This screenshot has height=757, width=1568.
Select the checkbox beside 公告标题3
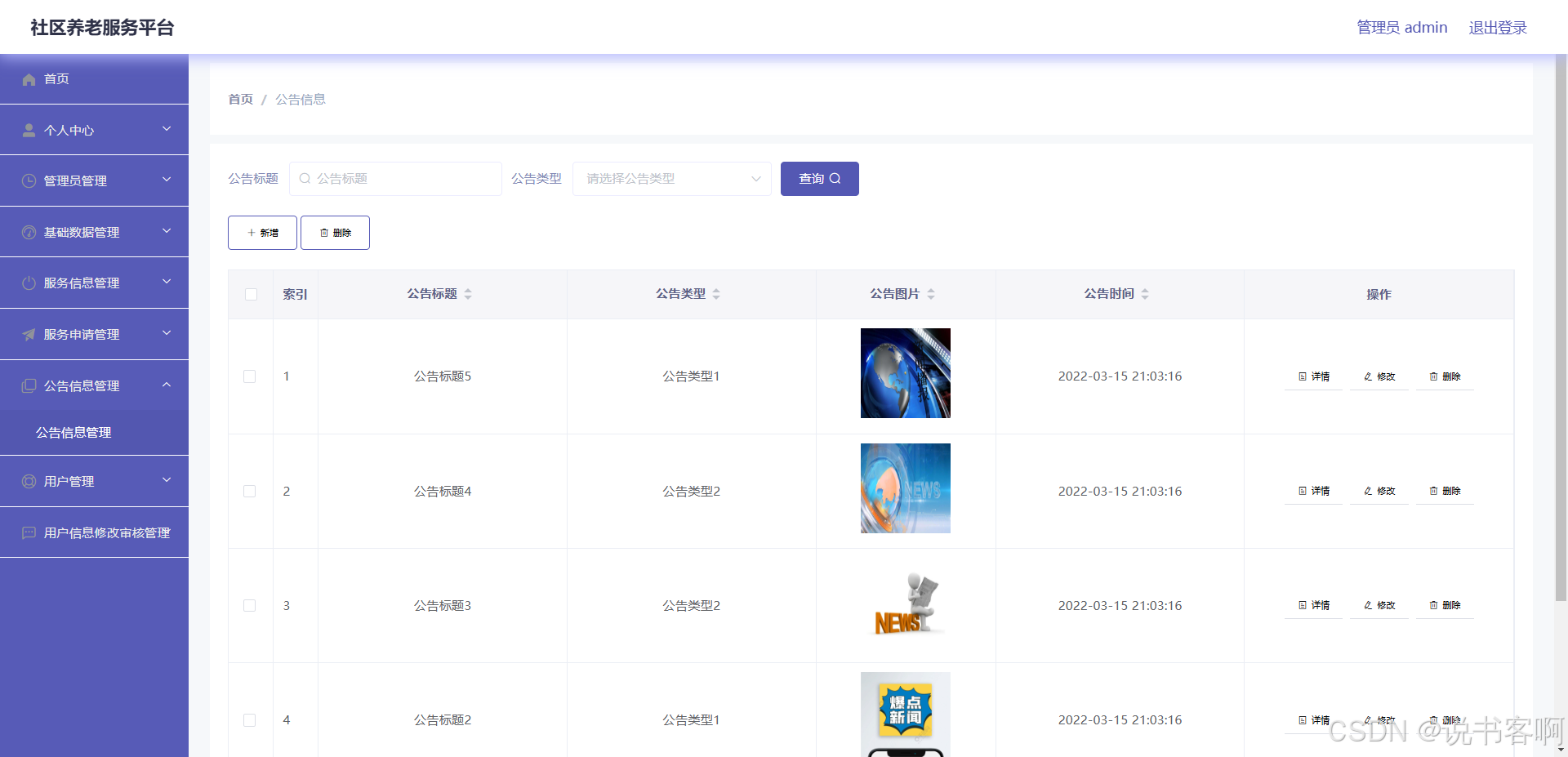(250, 606)
